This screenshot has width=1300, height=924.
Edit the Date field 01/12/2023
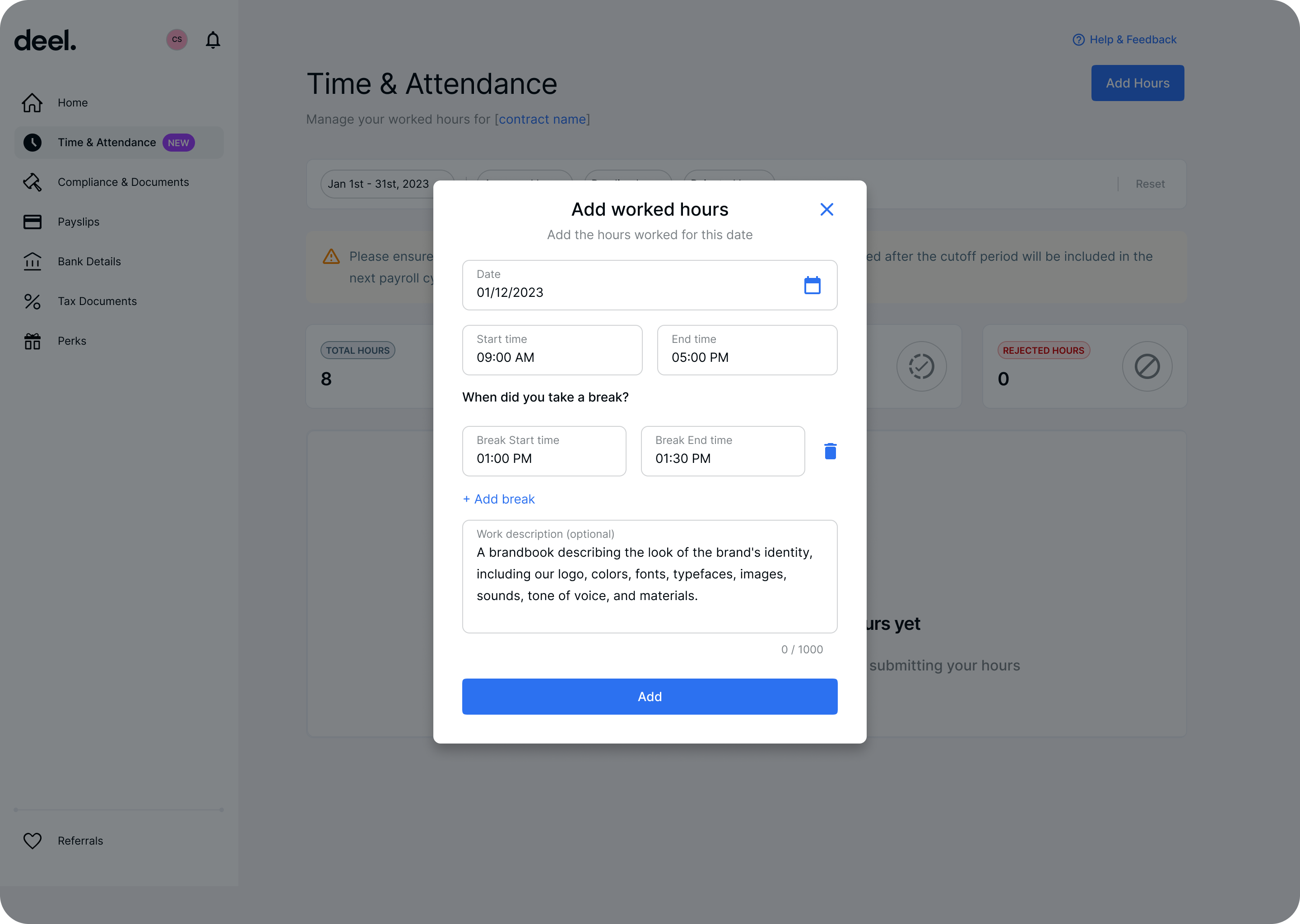click(x=650, y=285)
